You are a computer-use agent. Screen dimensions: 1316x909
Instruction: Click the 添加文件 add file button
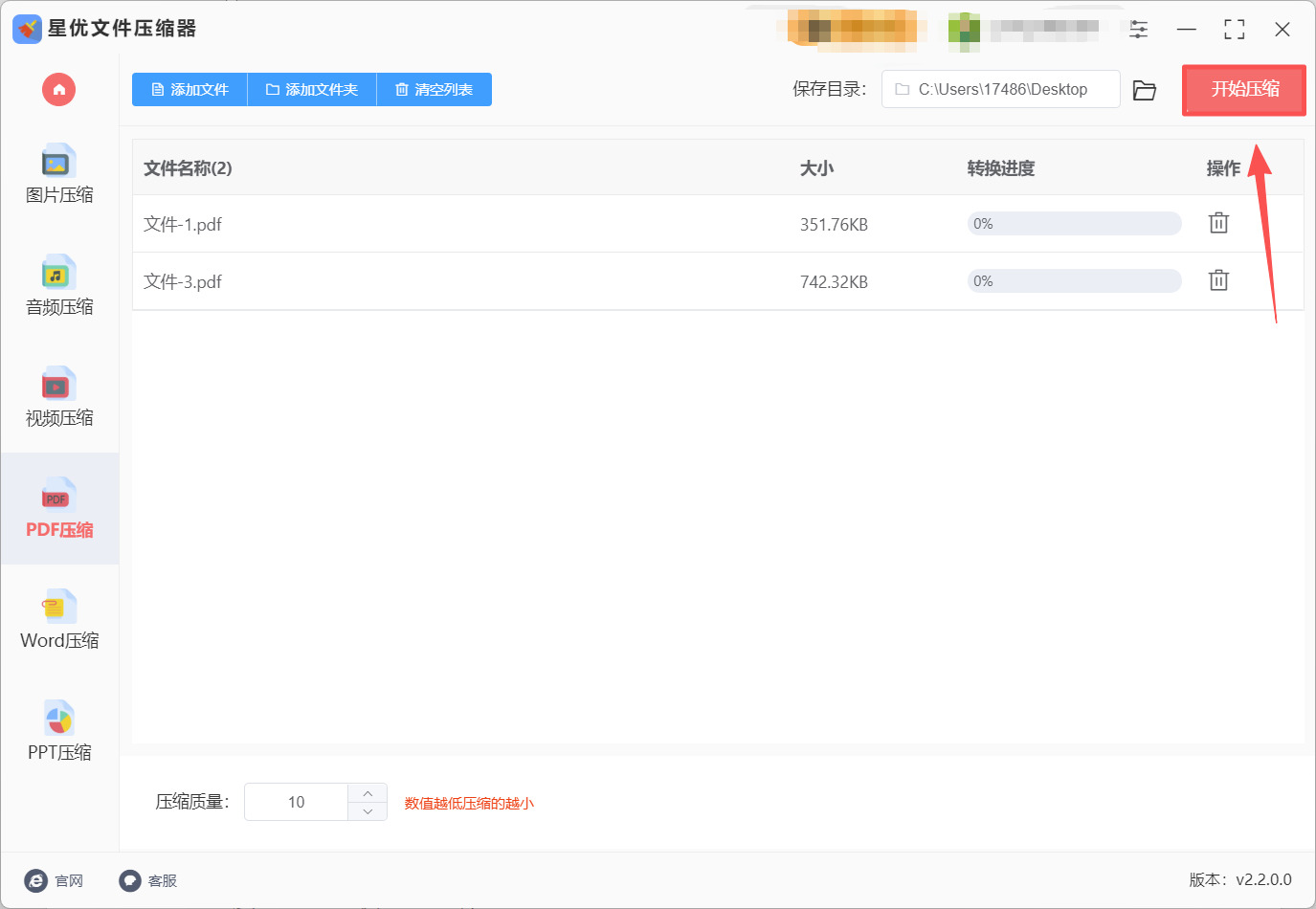(190, 90)
